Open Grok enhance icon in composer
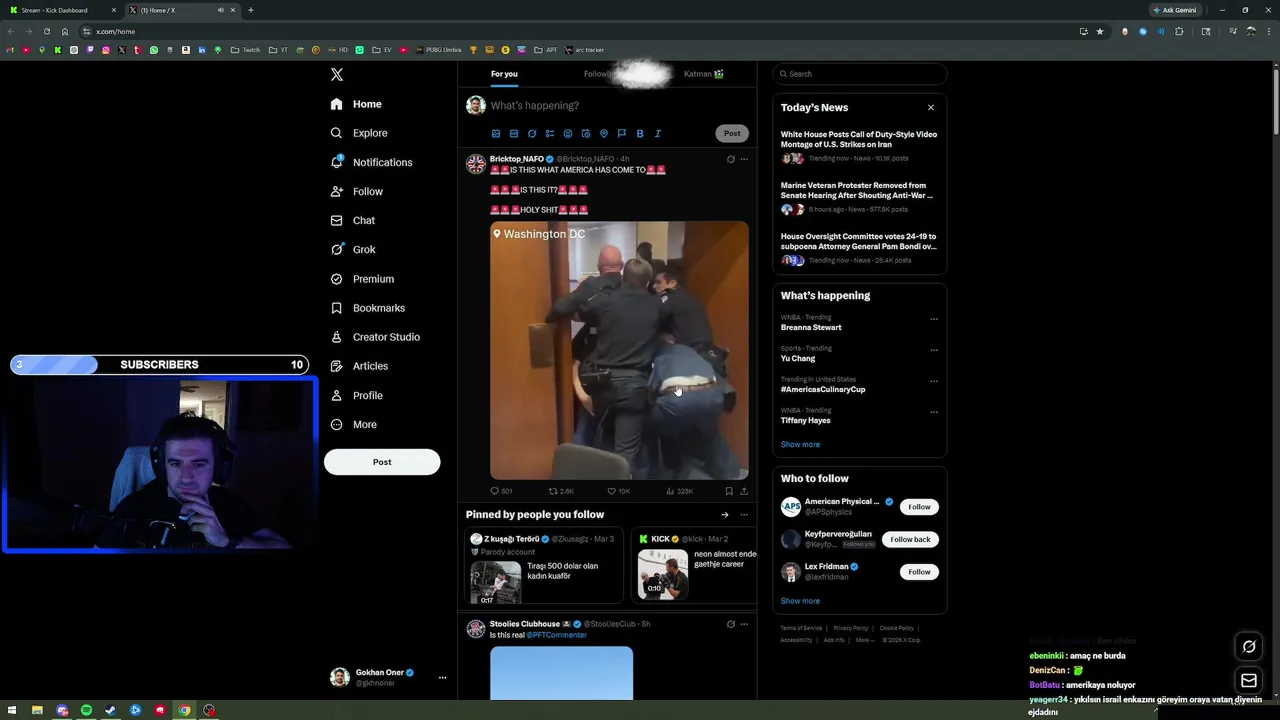The image size is (1280, 720). coord(532,133)
